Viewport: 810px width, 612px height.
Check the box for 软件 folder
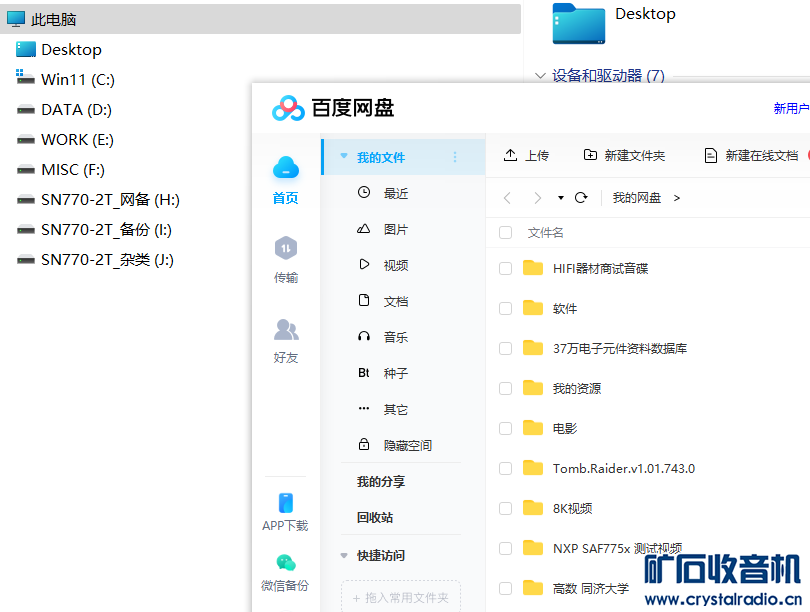pyautogui.click(x=505, y=308)
